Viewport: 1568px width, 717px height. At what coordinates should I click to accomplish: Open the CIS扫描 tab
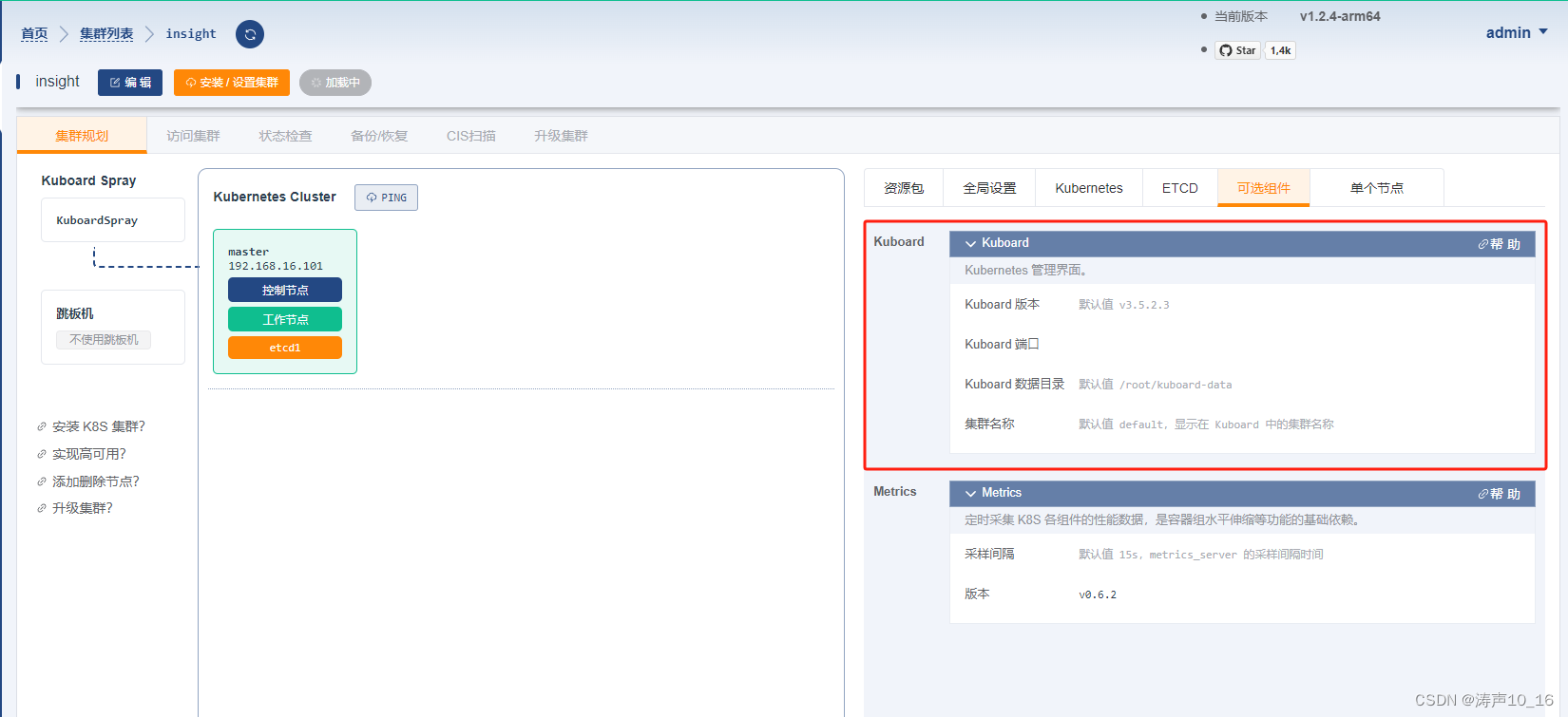click(470, 136)
